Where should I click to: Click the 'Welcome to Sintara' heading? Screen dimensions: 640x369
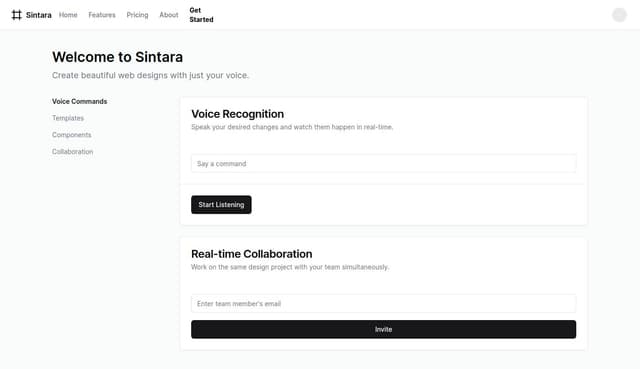coord(118,57)
